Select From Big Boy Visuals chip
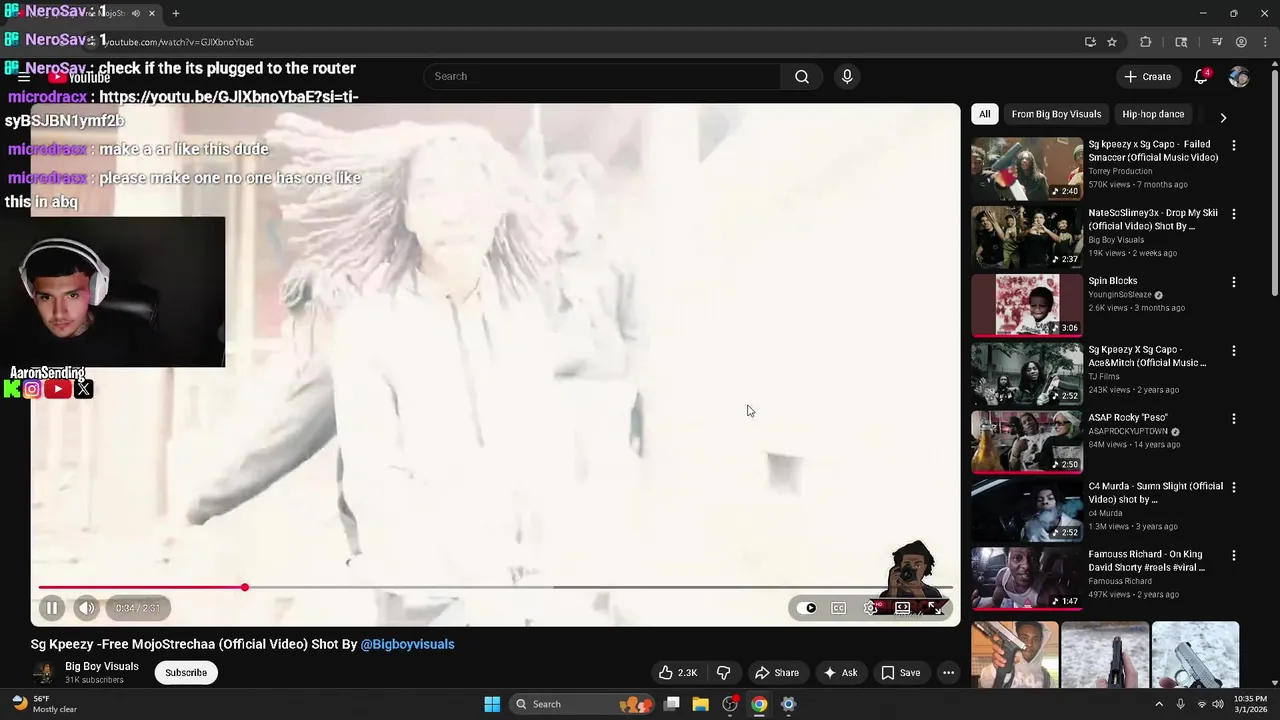The width and height of the screenshot is (1280, 720). [1056, 114]
